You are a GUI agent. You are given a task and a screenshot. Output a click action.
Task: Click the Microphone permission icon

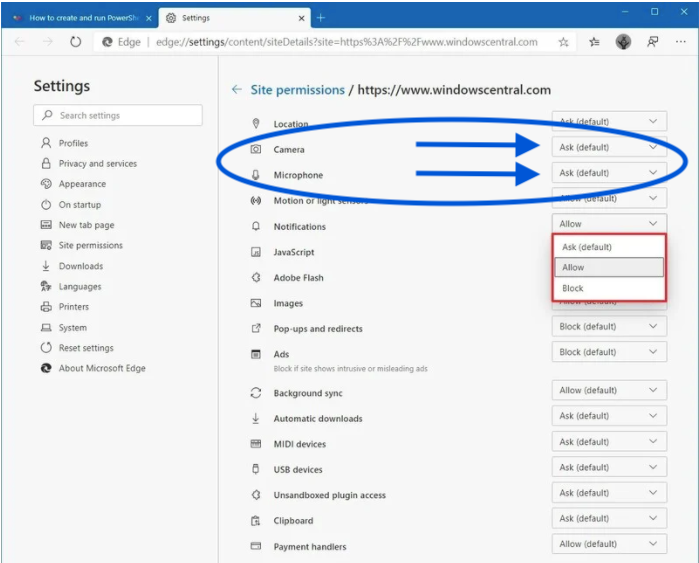256,175
